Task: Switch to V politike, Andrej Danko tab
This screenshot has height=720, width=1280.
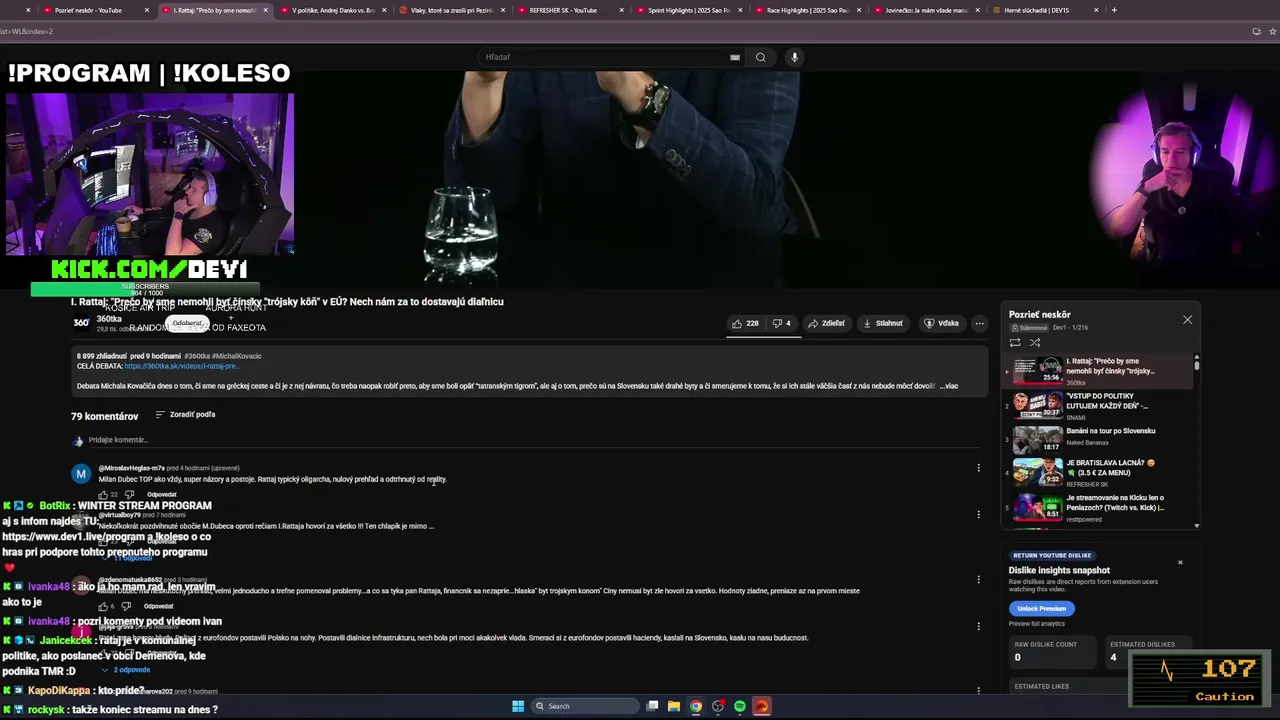Action: point(332,10)
